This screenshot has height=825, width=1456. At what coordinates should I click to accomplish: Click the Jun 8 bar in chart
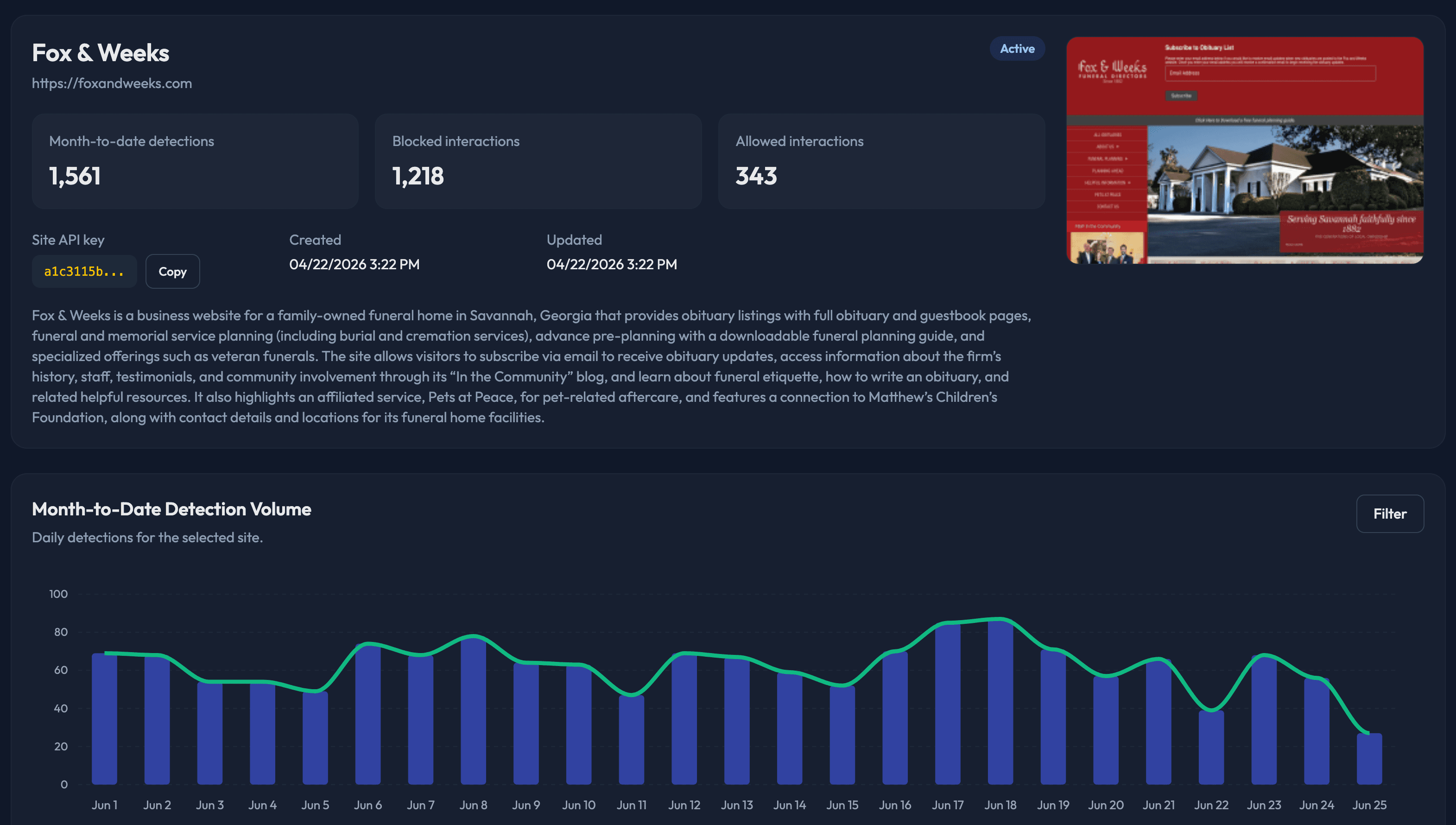(x=473, y=710)
